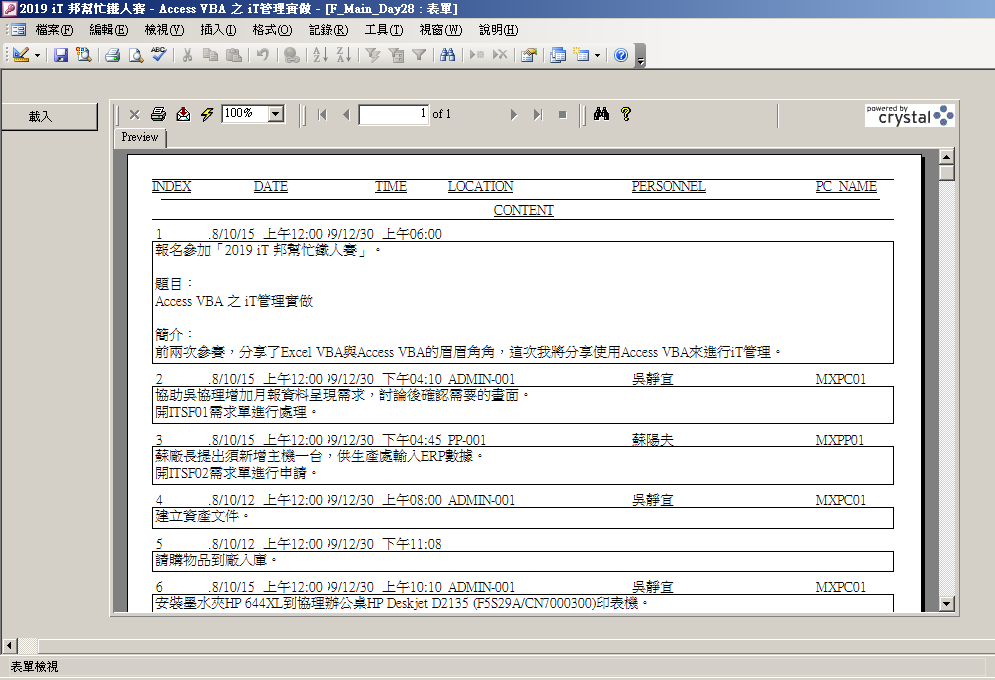This screenshot has height=680, width=995.
Task: Select the Preview tab
Action: (140, 138)
